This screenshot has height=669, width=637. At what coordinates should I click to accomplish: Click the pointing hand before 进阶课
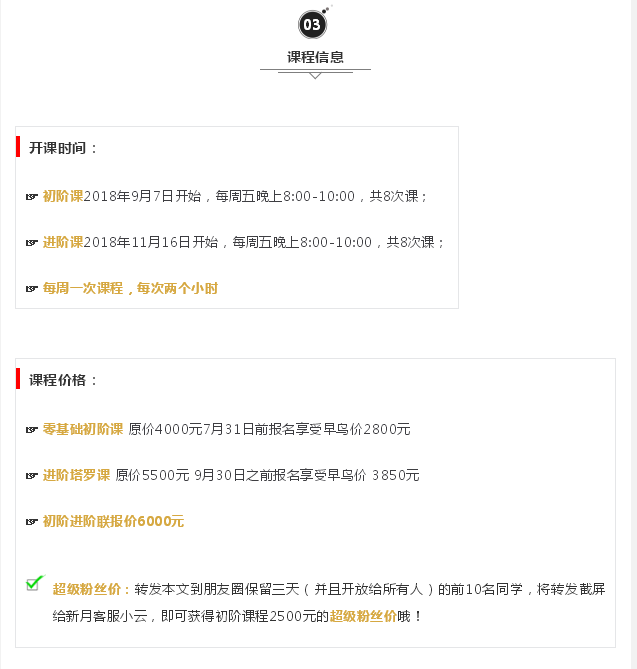(32, 243)
